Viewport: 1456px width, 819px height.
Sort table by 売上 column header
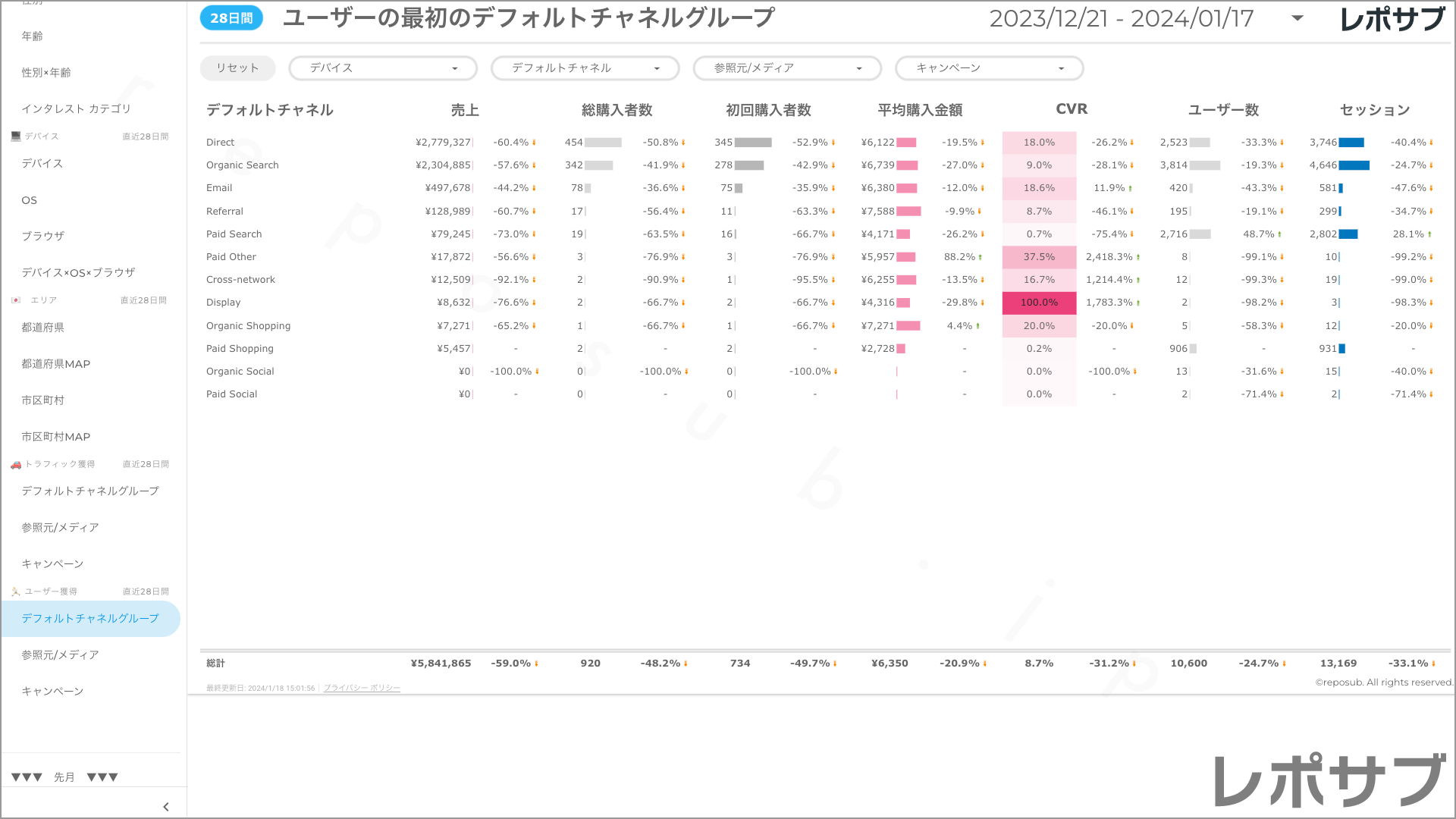tap(465, 110)
